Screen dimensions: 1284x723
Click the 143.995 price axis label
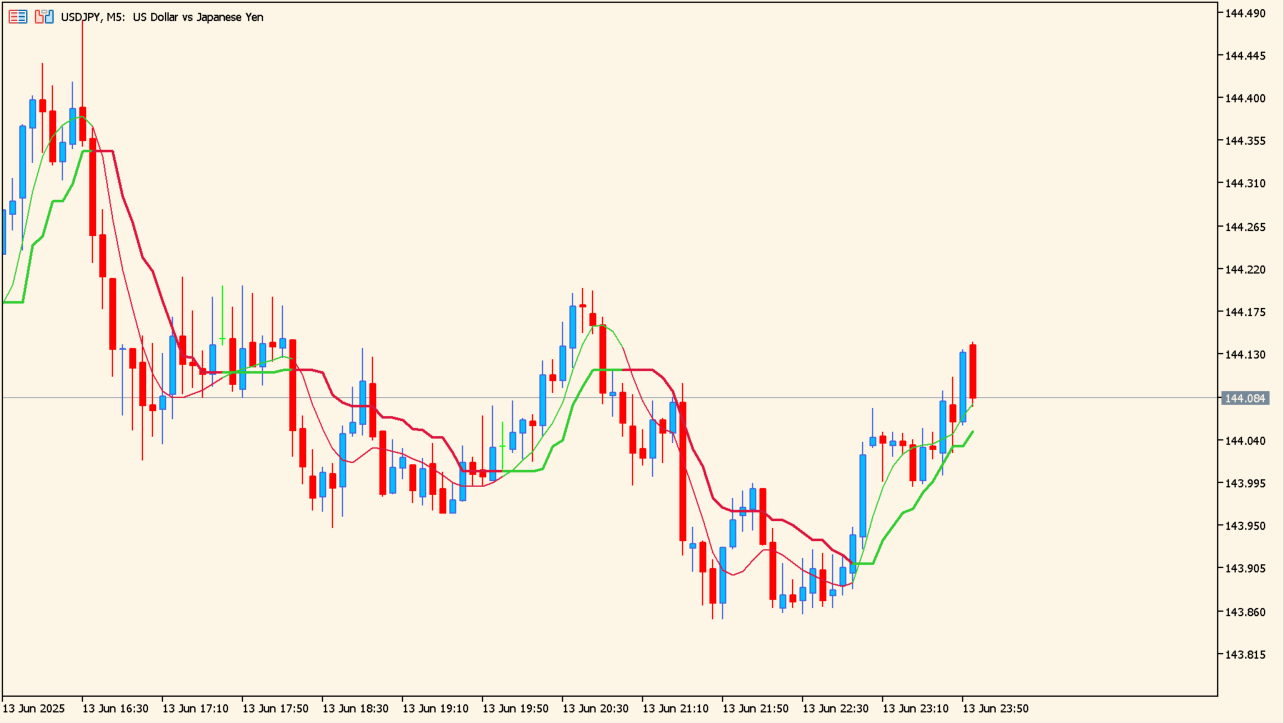click(x=1245, y=484)
